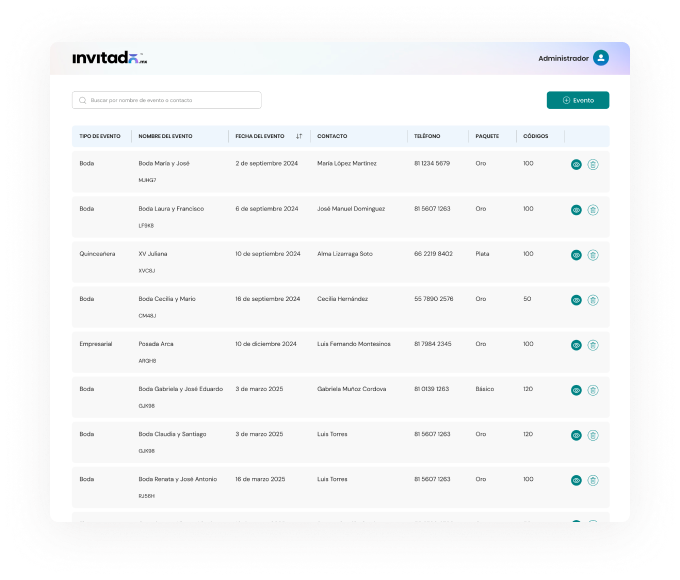The image size is (680, 580).
Task: Click the Tipo de Evento column header
Action: click(x=100, y=136)
